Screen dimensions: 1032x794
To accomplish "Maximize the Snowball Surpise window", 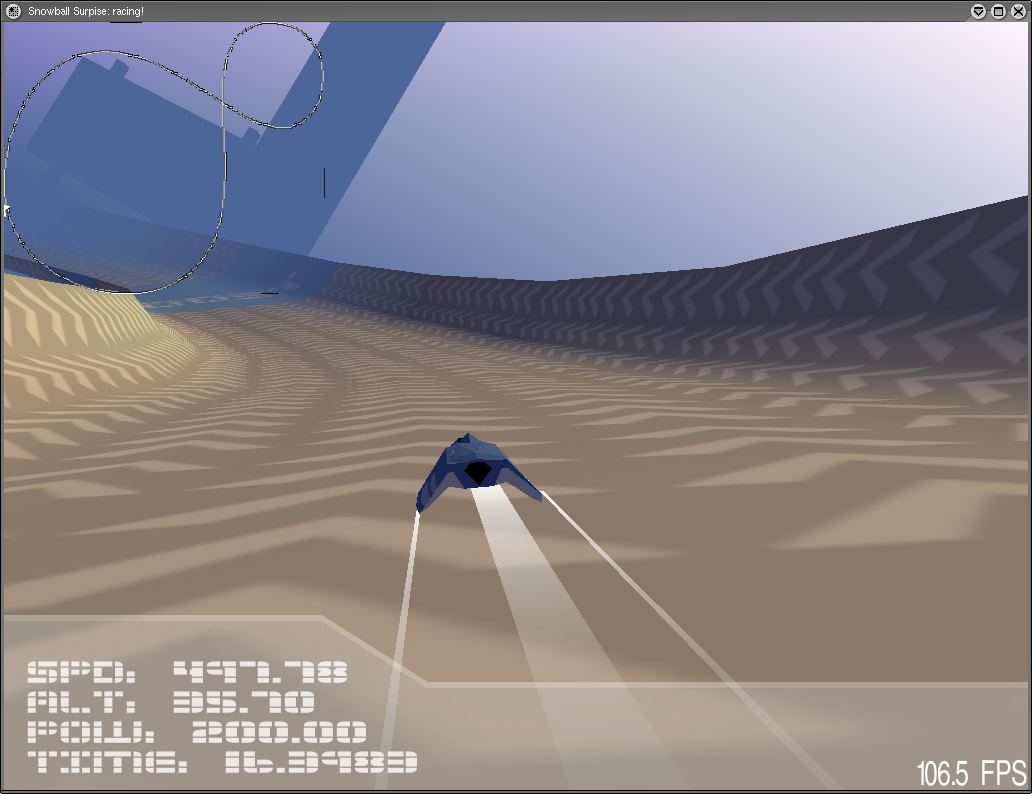I will point(998,11).
